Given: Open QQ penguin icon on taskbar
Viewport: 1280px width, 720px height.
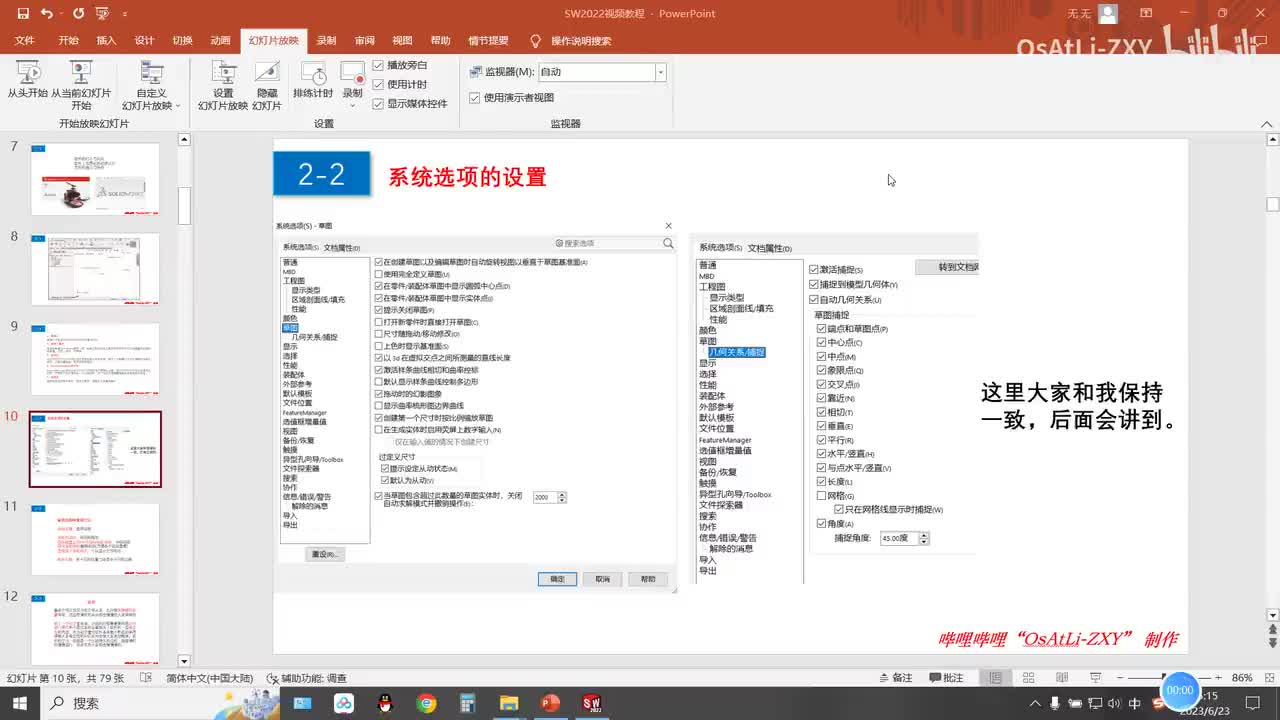Looking at the screenshot, I should [x=385, y=703].
